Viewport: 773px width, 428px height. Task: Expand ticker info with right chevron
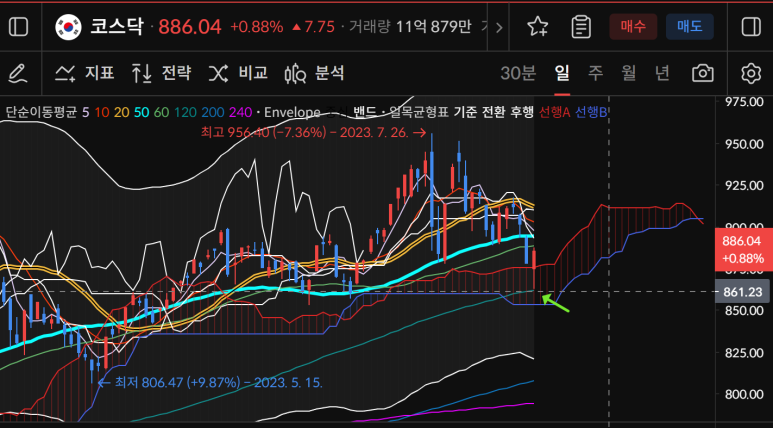(499, 27)
